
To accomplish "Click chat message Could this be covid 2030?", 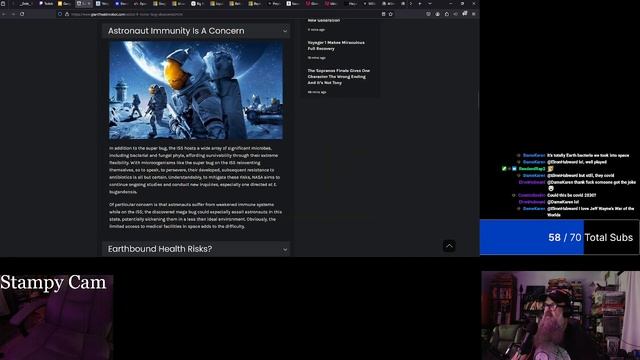I will [571, 196].
